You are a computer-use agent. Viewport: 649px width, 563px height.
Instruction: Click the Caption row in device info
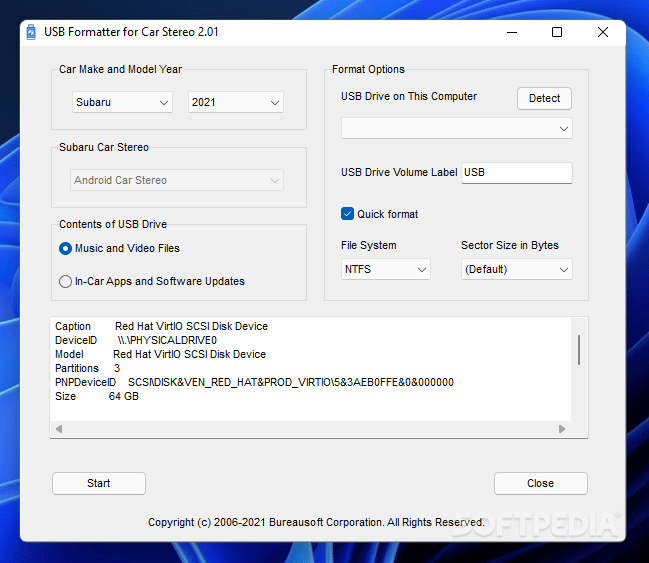click(161, 326)
